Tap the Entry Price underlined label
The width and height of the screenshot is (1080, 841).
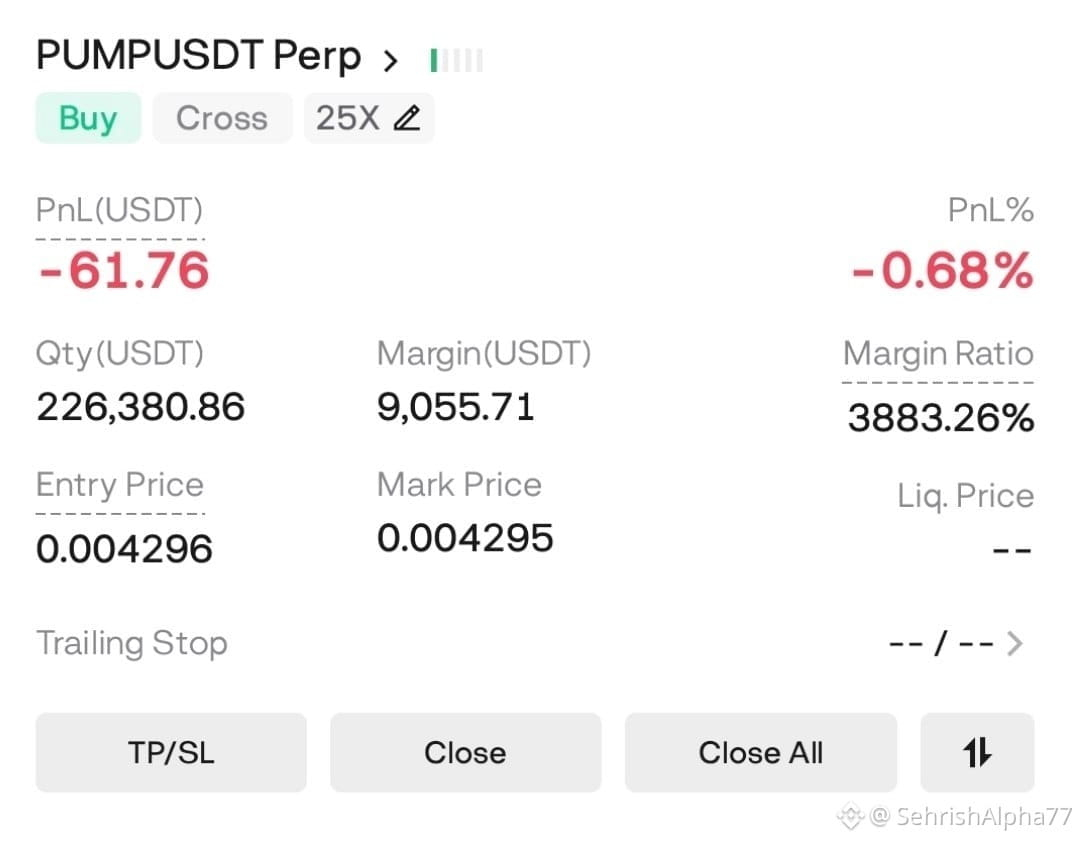(x=120, y=486)
